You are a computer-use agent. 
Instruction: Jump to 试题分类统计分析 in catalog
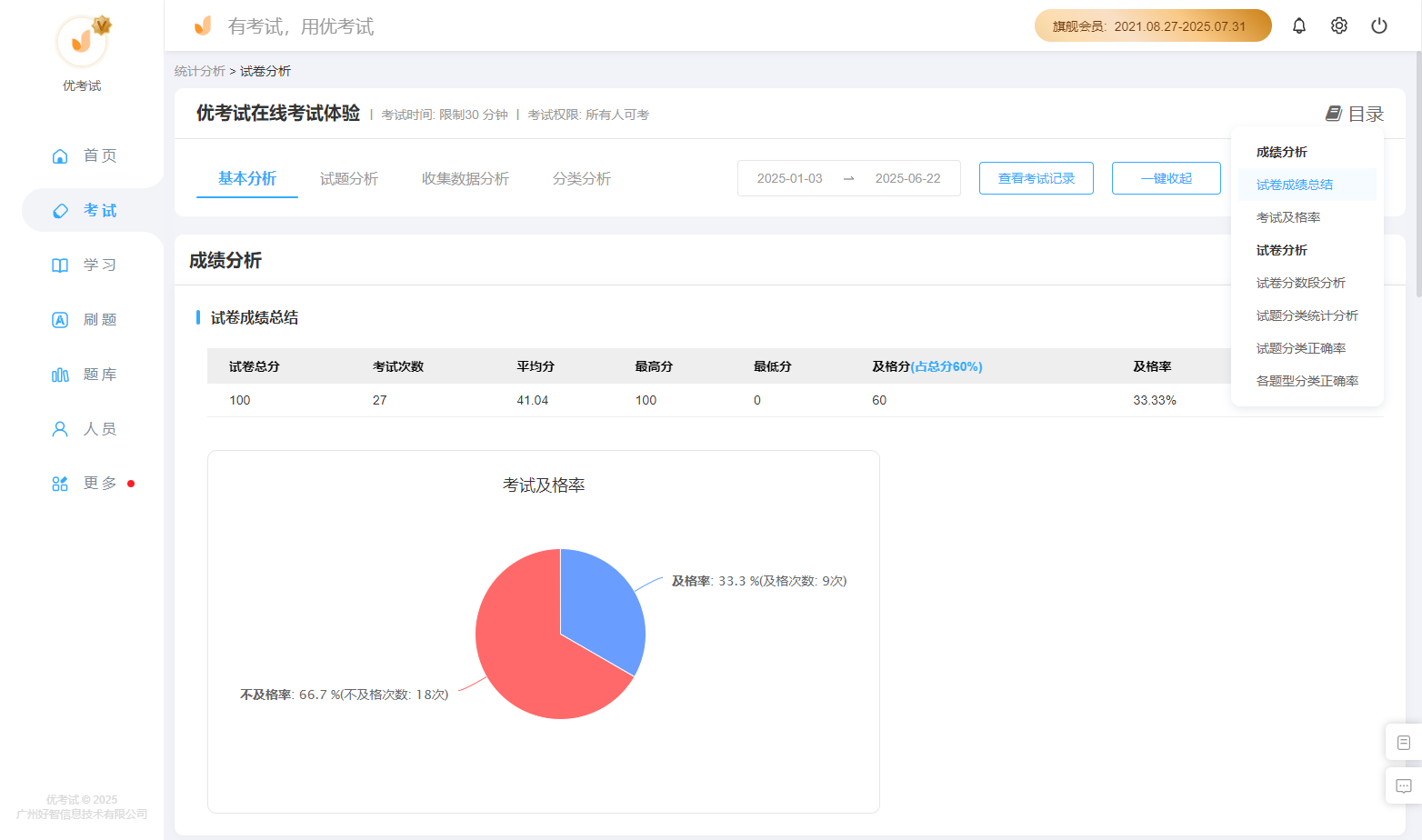coord(1307,315)
